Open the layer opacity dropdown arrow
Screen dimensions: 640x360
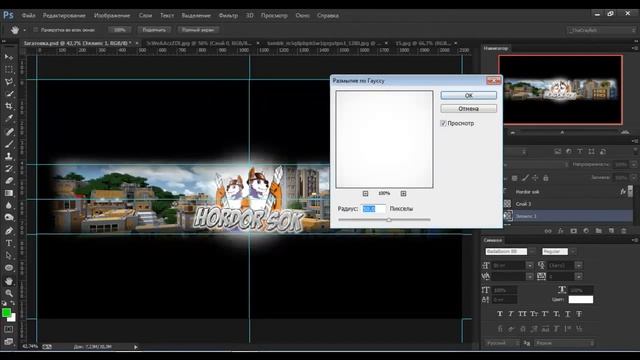pos(633,164)
